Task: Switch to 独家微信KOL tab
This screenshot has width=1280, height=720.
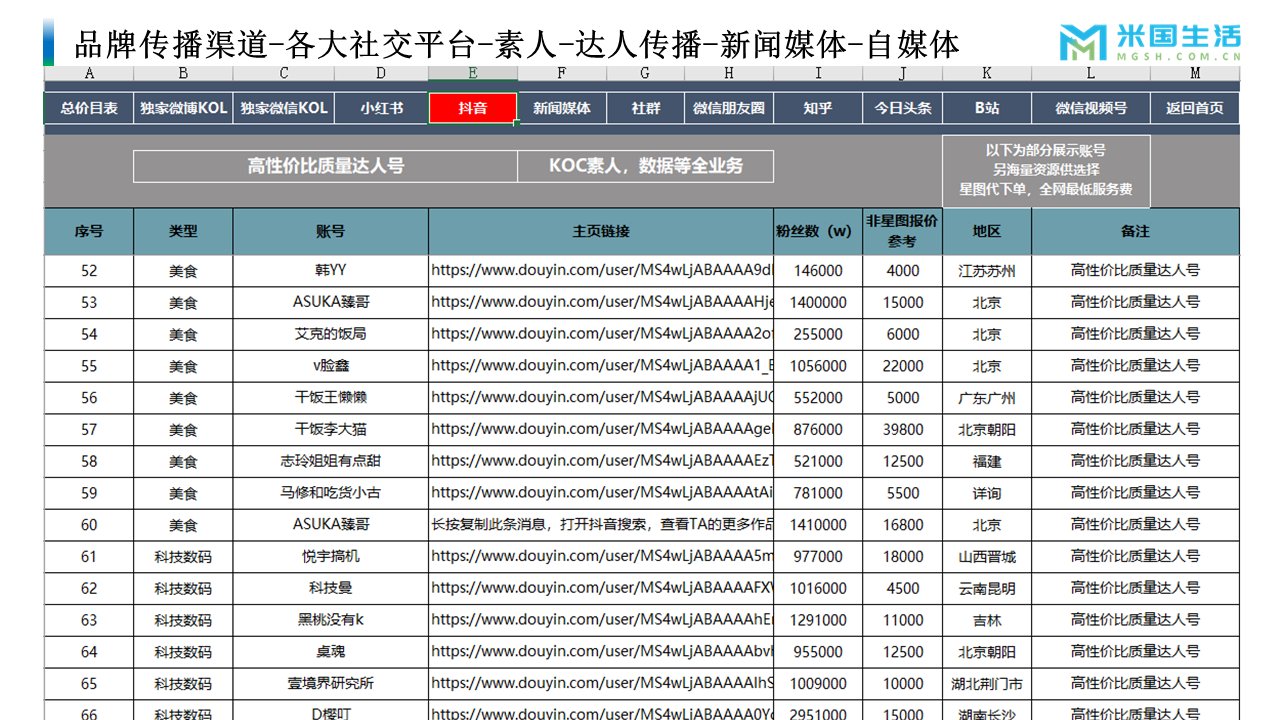Action: pos(284,108)
